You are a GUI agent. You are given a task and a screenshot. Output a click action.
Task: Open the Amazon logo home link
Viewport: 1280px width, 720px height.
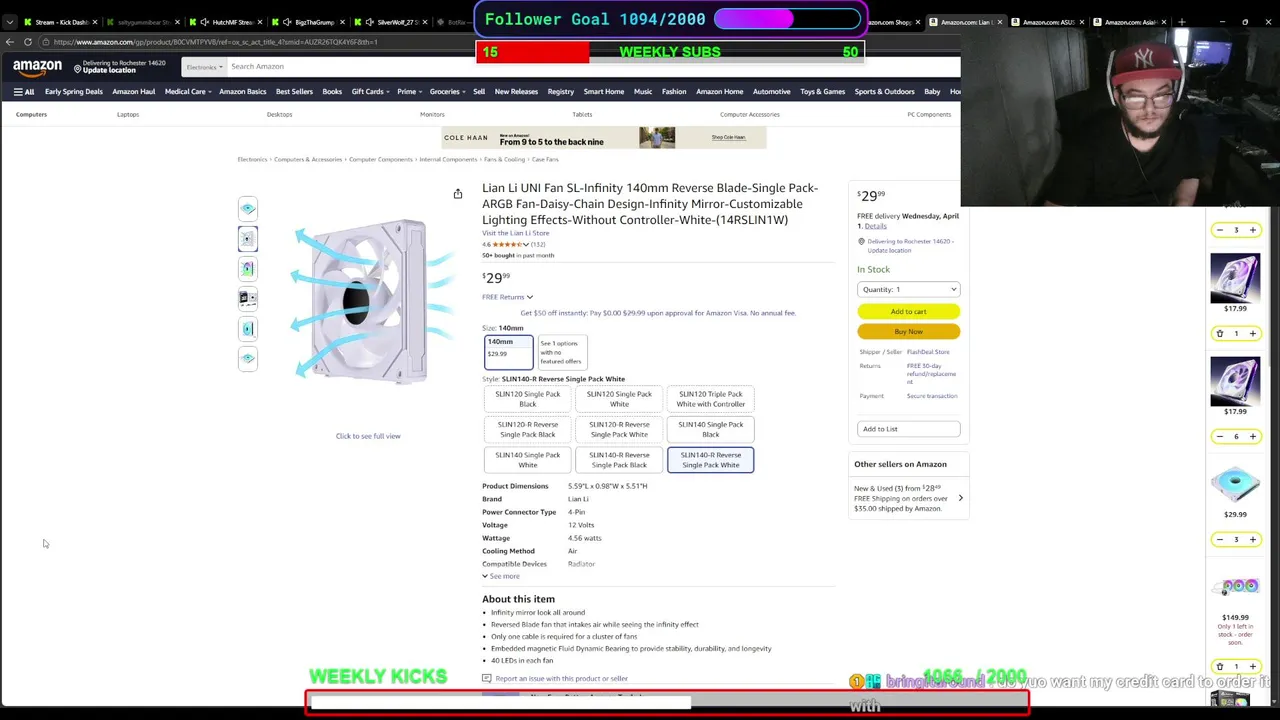click(x=37, y=67)
